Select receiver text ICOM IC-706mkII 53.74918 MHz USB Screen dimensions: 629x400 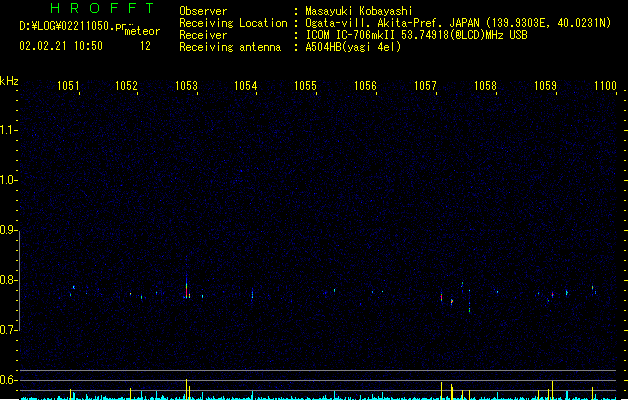coord(416,35)
